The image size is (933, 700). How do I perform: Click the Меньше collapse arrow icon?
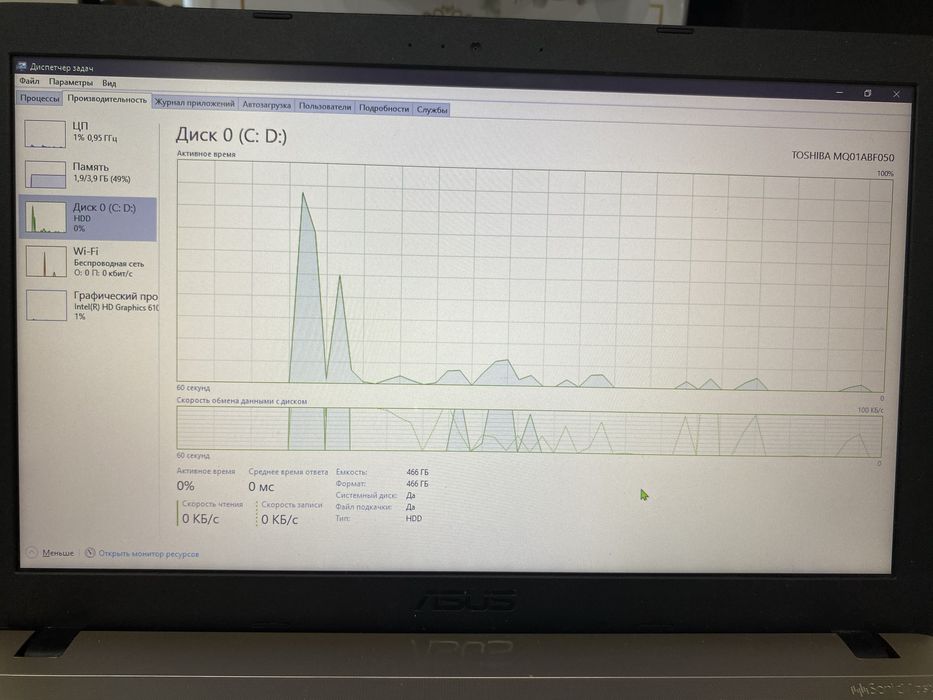click(32, 553)
